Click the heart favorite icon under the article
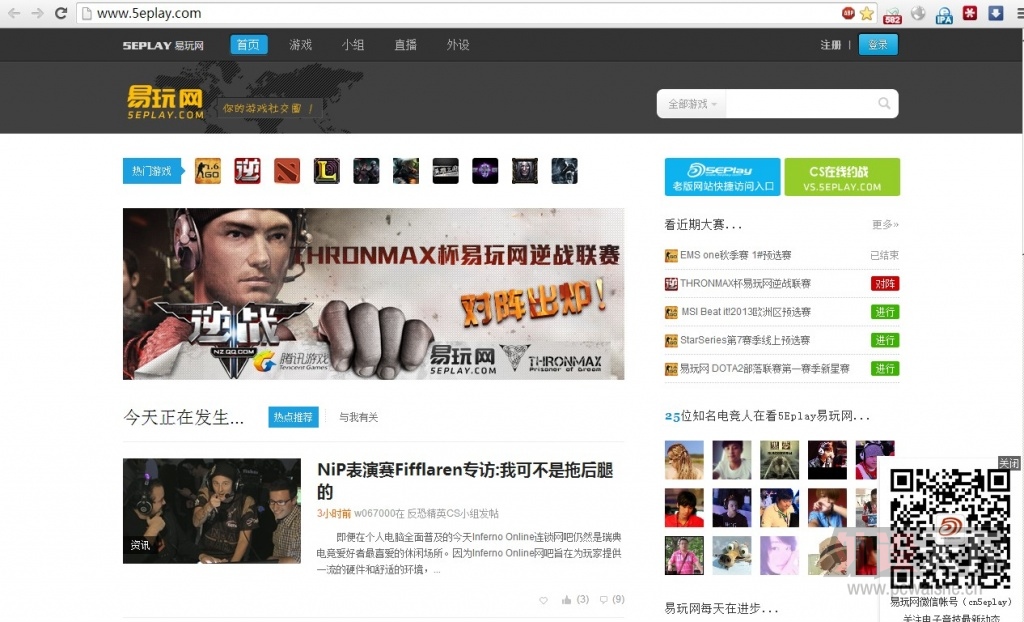The width and height of the screenshot is (1024, 622). pos(544,600)
